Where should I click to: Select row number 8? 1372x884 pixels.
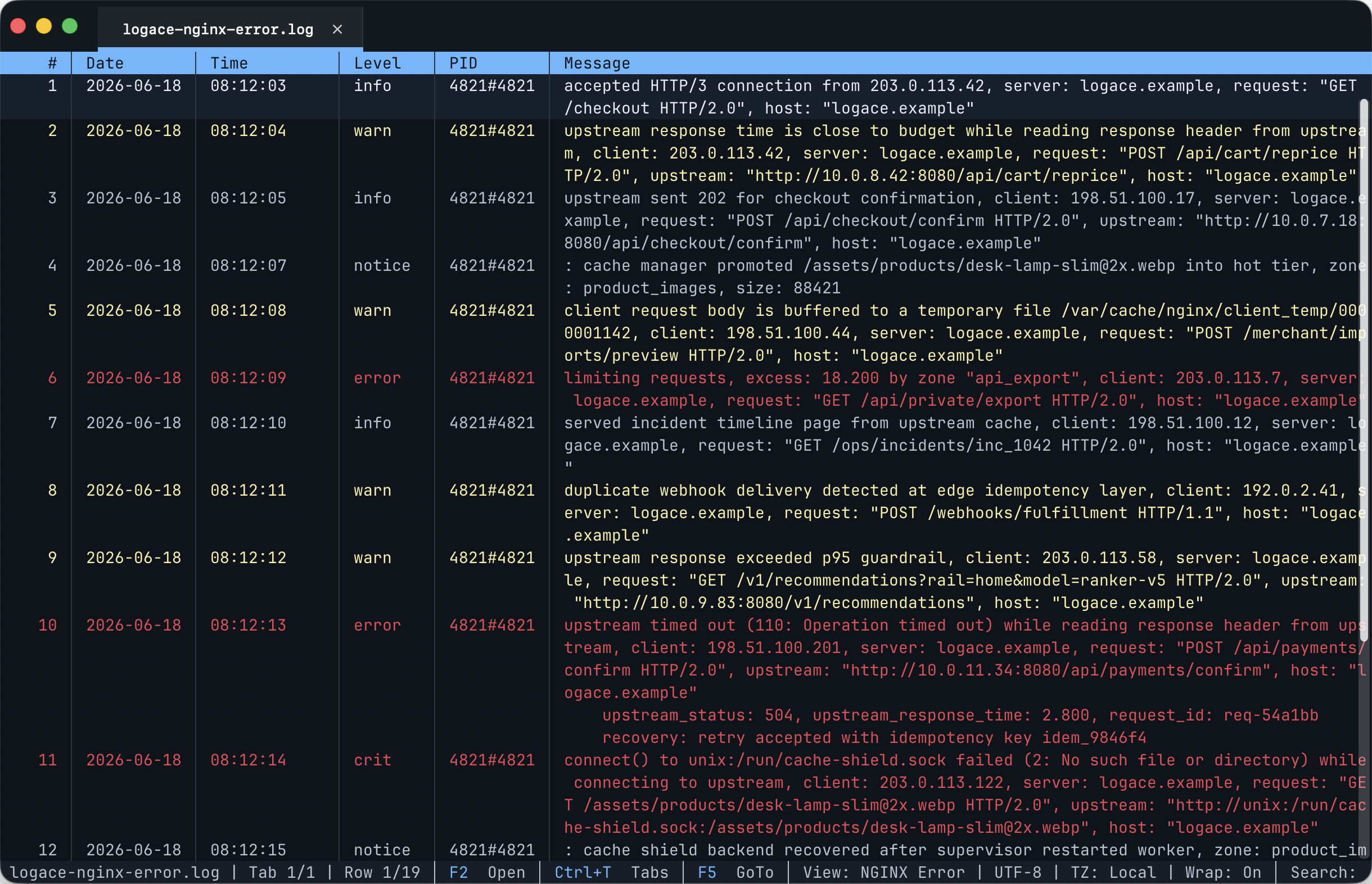[x=52, y=490]
